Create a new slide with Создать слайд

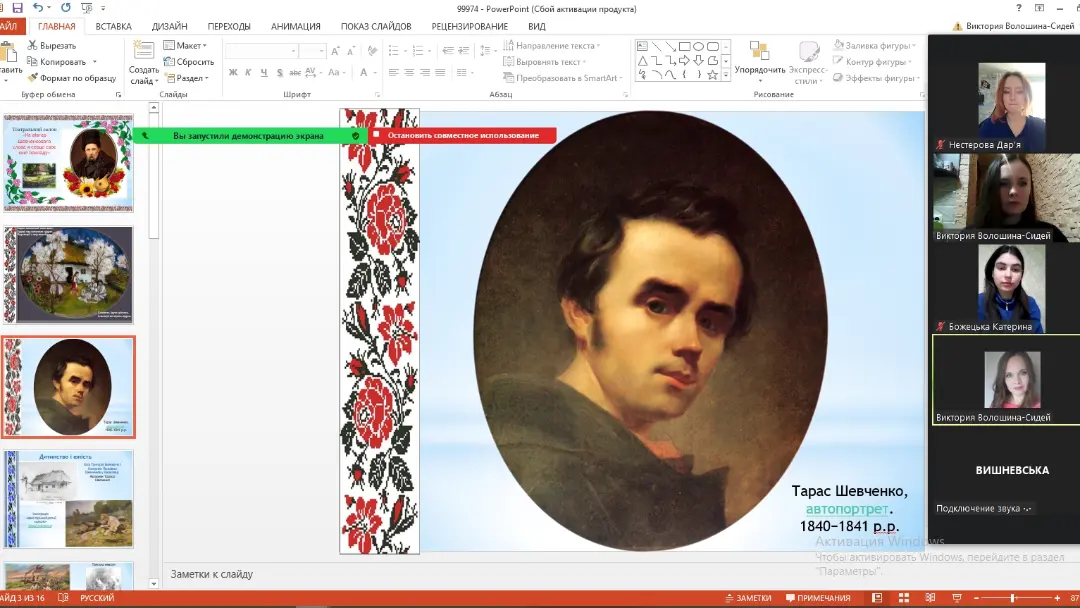(x=144, y=62)
